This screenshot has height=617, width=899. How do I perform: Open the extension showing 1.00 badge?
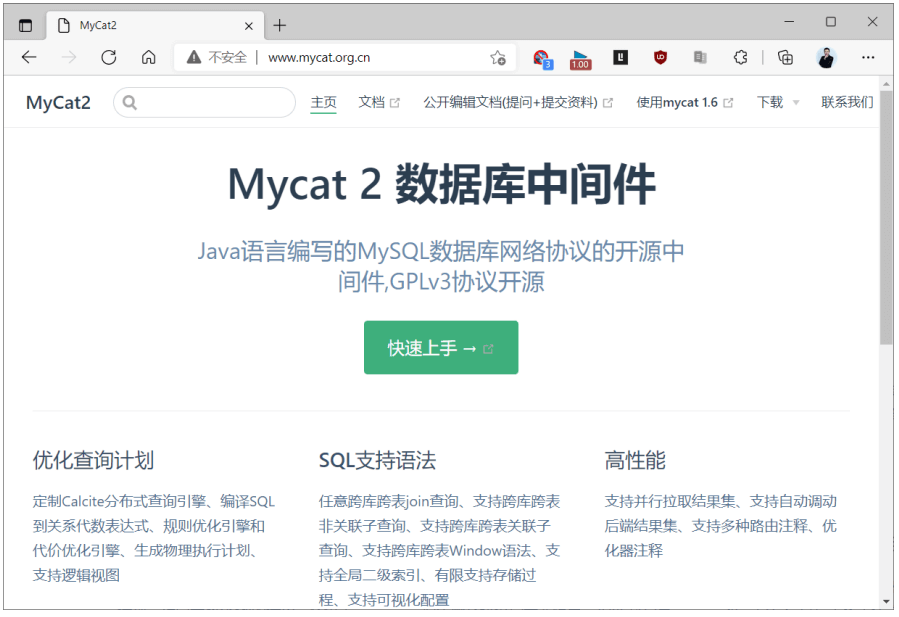pyautogui.click(x=580, y=59)
